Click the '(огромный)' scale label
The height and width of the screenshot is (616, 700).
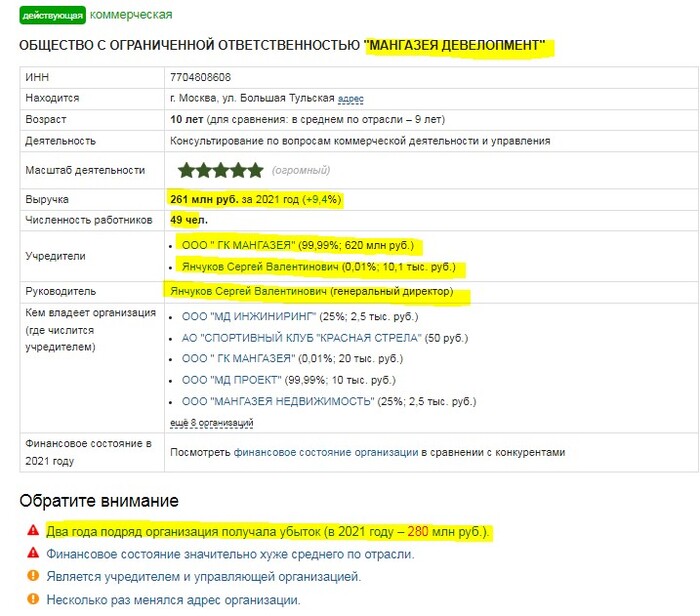301,170
